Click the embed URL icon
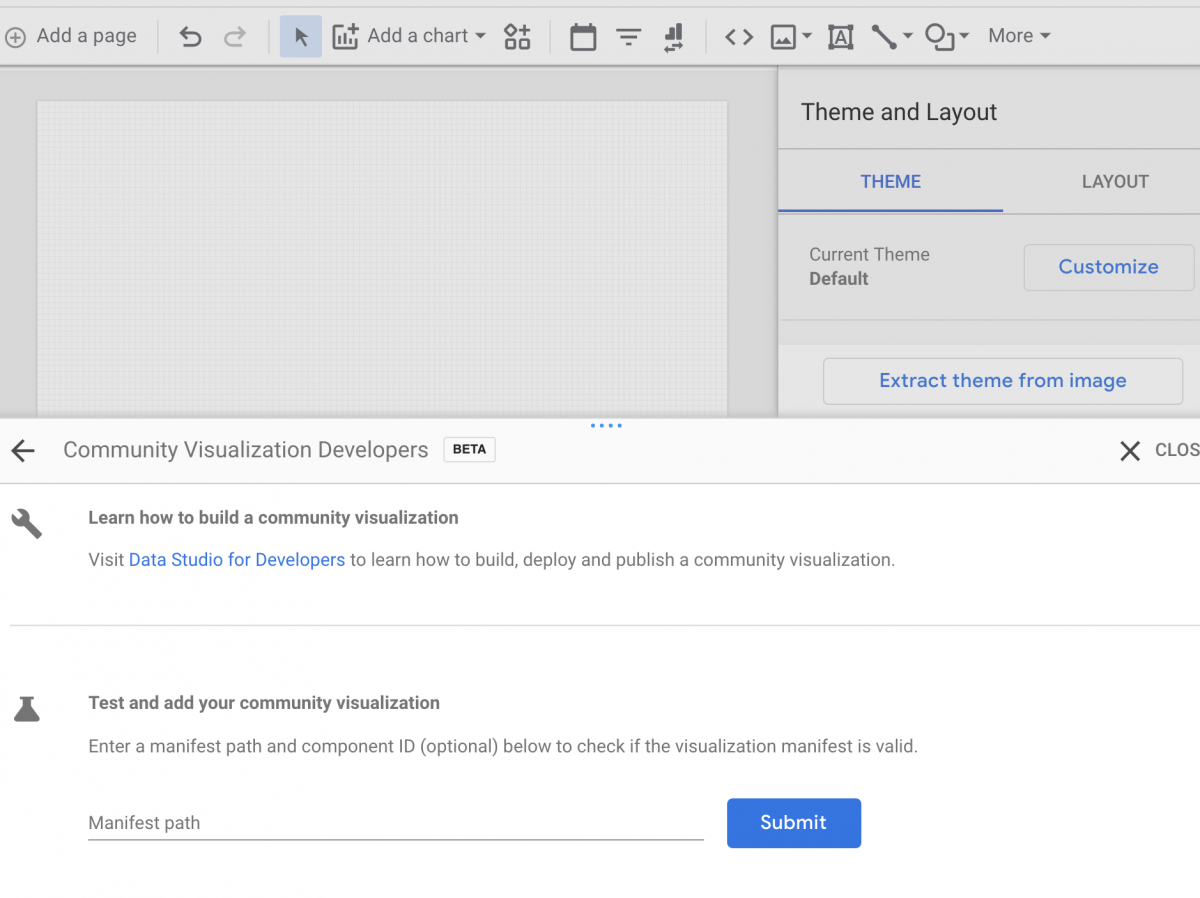 (738, 36)
